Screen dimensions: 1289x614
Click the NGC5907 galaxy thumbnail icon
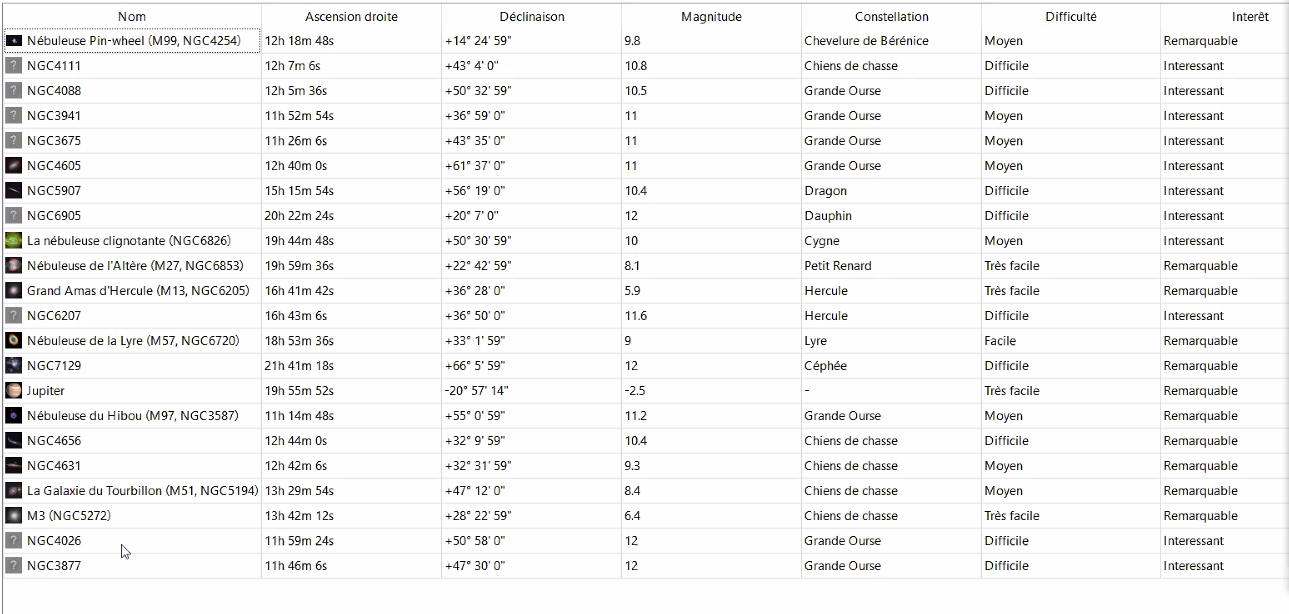pyautogui.click(x=13, y=191)
